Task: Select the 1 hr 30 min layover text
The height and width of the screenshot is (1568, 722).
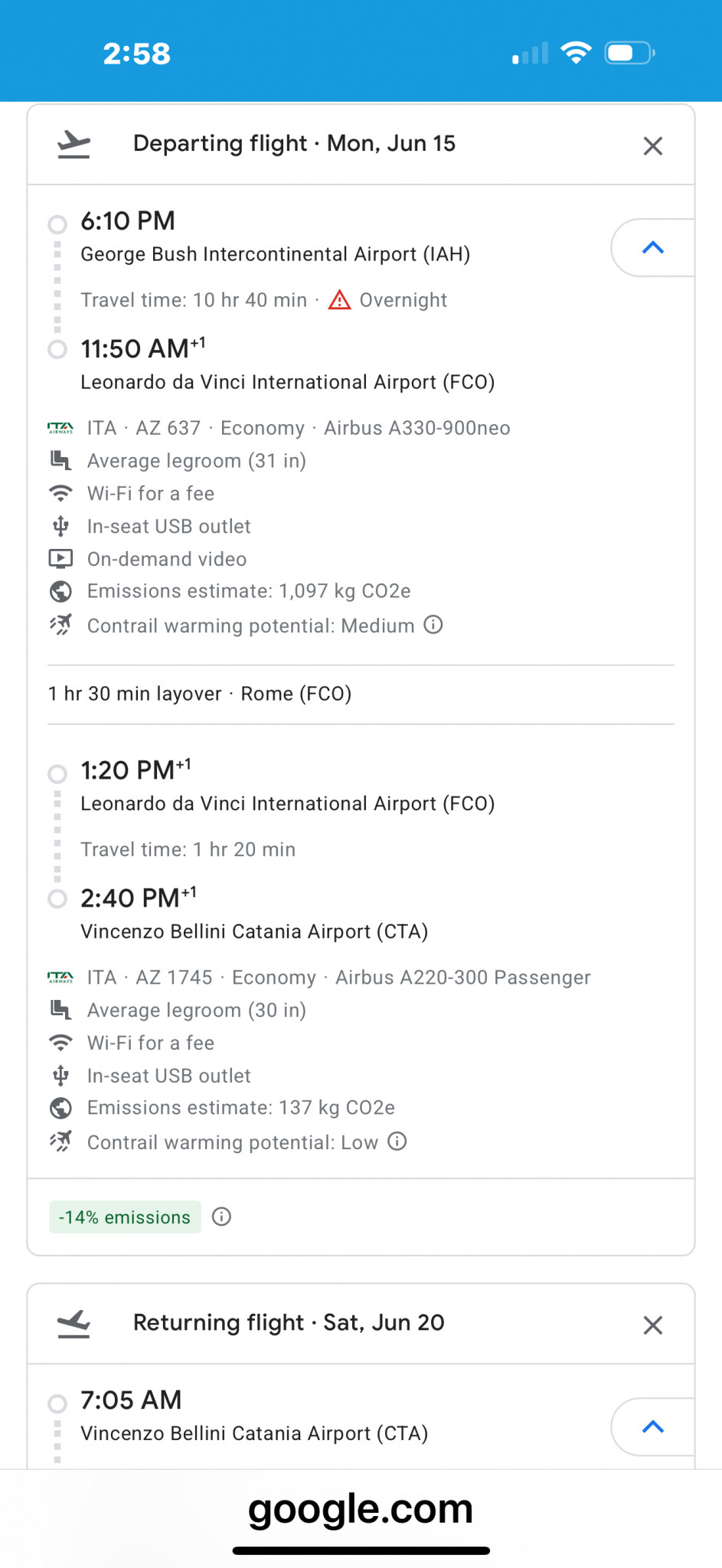Action: tap(200, 694)
